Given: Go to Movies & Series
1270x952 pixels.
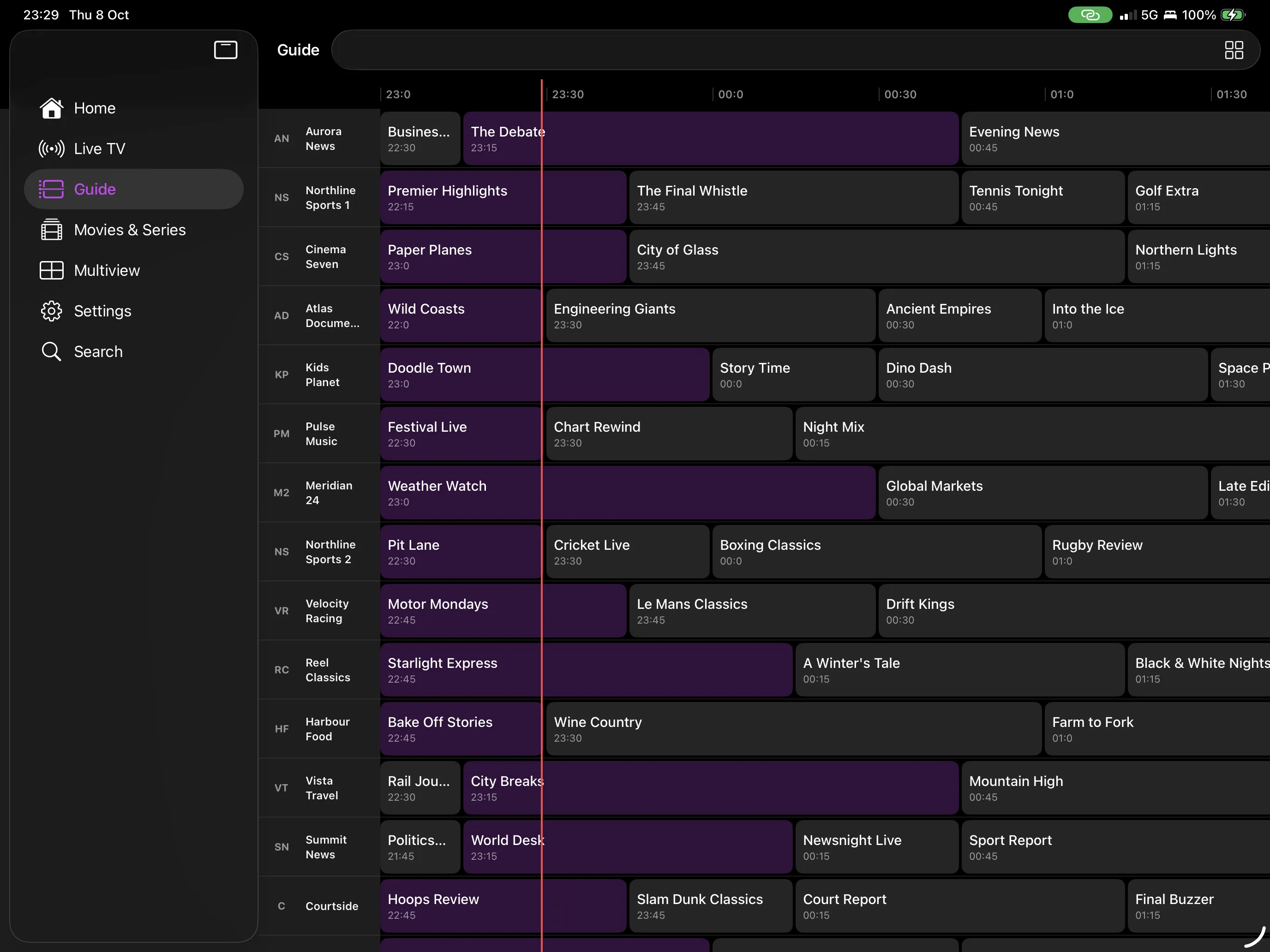Looking at the screenshot, I should pos(134,230).
